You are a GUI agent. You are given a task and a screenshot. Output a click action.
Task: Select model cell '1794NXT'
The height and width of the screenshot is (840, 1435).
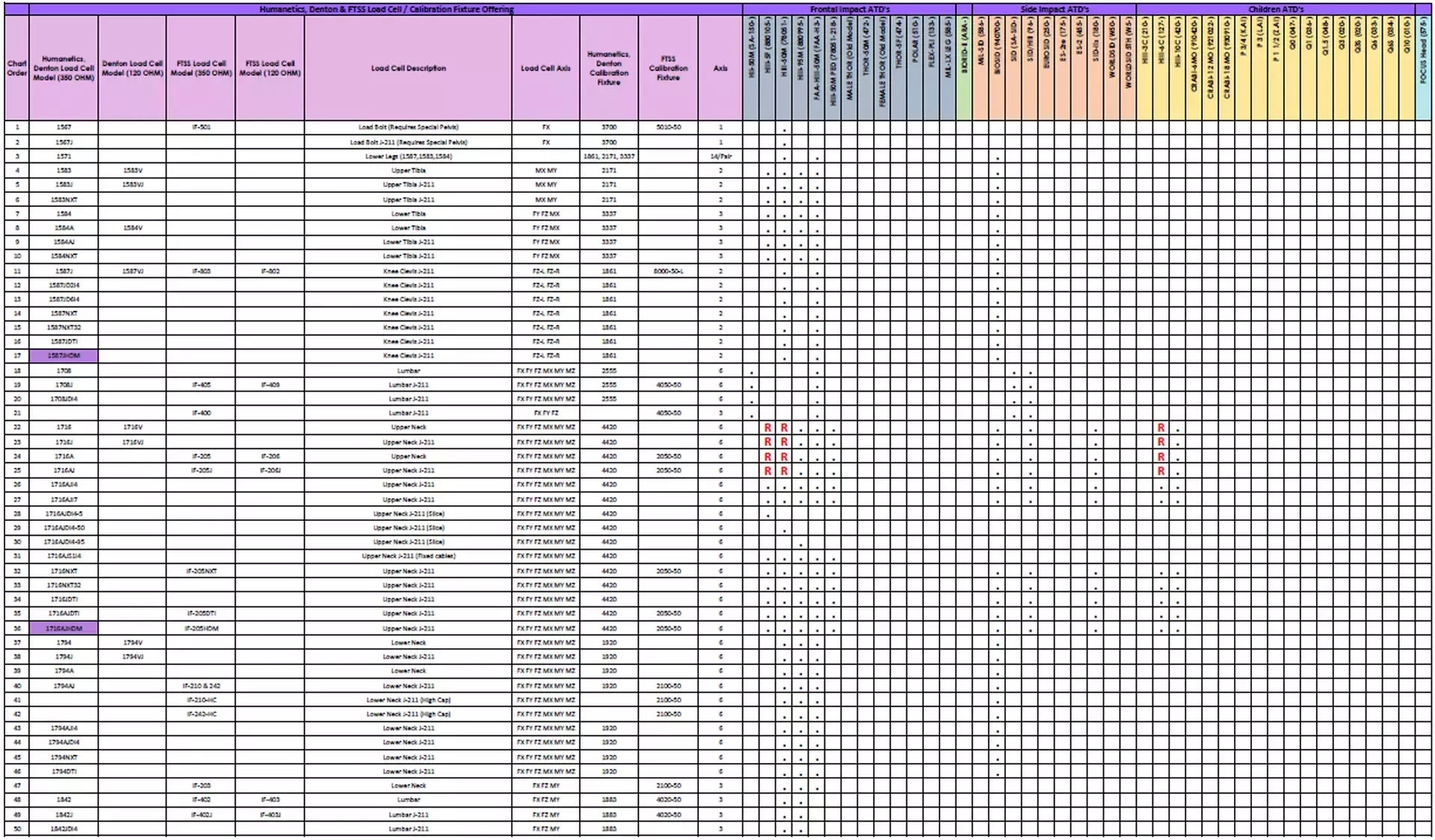click(64, 757)
